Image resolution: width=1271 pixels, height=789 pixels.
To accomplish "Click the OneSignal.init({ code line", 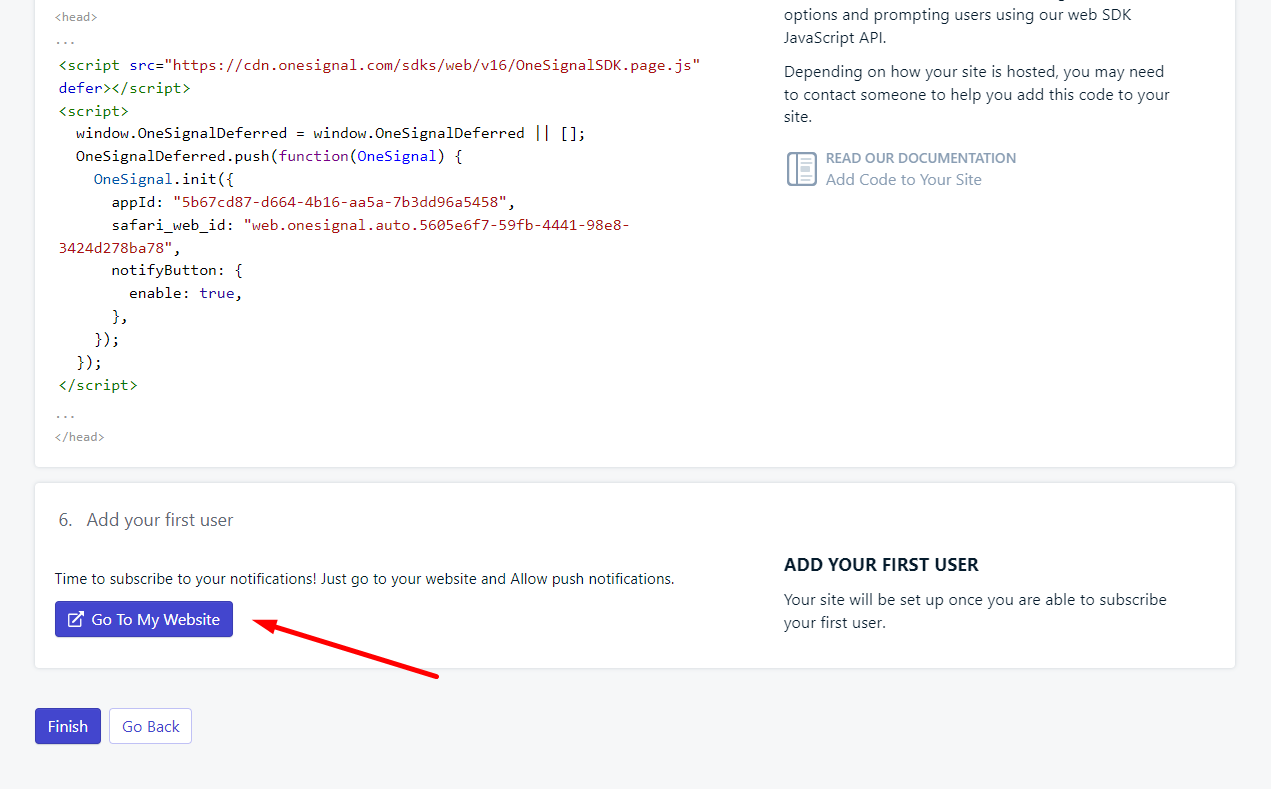I will (x=163, y=179).
